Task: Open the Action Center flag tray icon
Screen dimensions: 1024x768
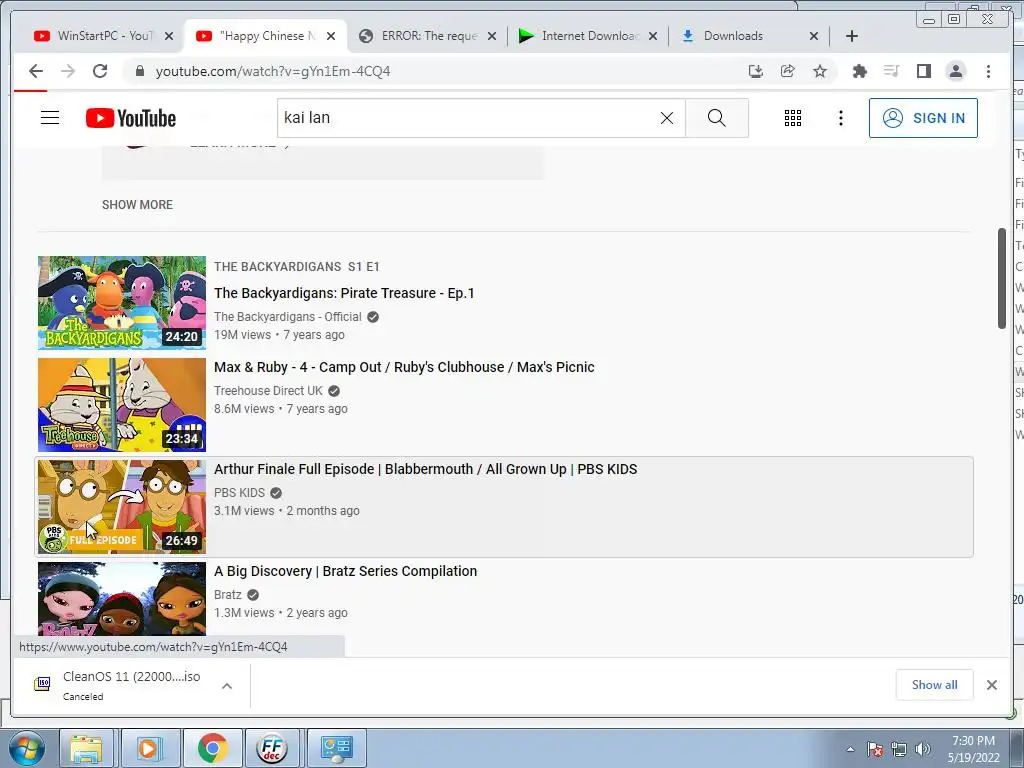Action: [875, 749]
